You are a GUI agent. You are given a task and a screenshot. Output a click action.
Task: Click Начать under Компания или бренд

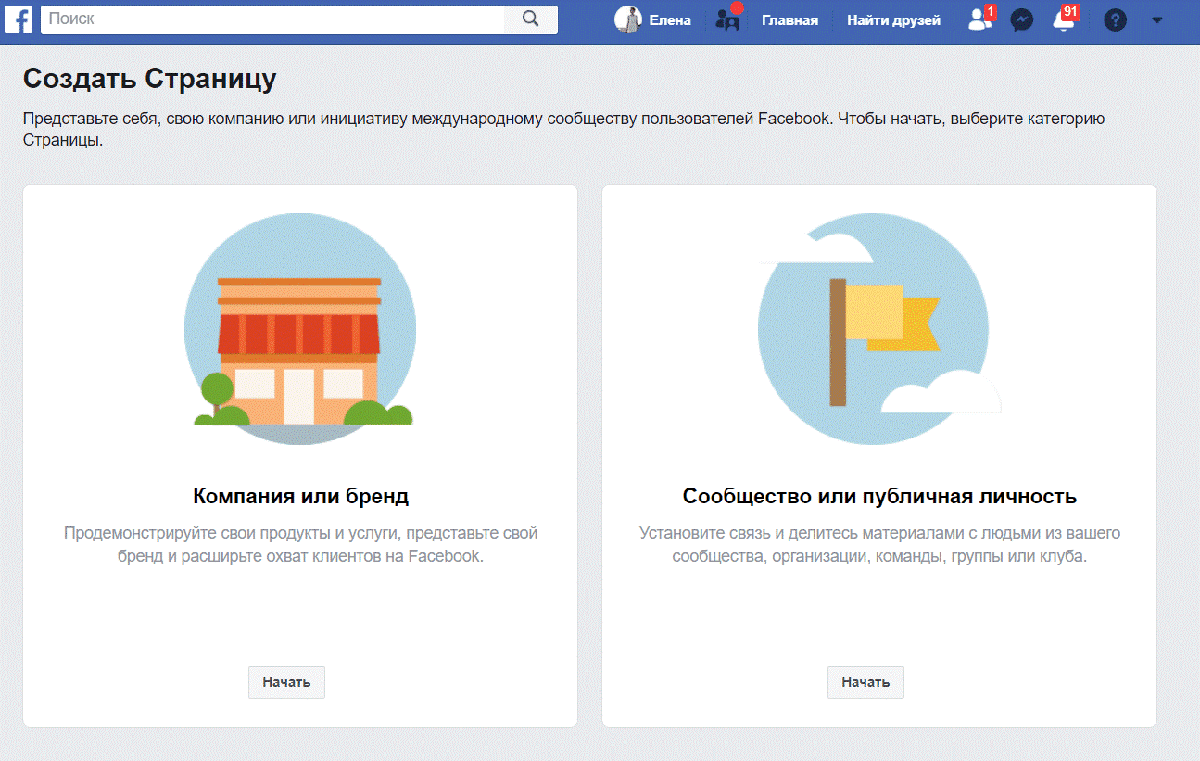(287, 682)
